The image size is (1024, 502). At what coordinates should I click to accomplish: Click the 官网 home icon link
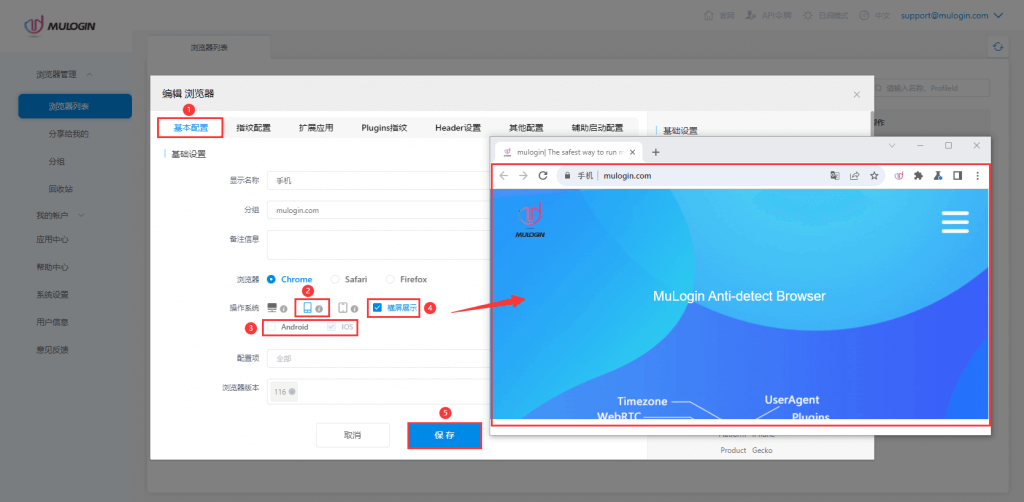click(x=718, y=16)
